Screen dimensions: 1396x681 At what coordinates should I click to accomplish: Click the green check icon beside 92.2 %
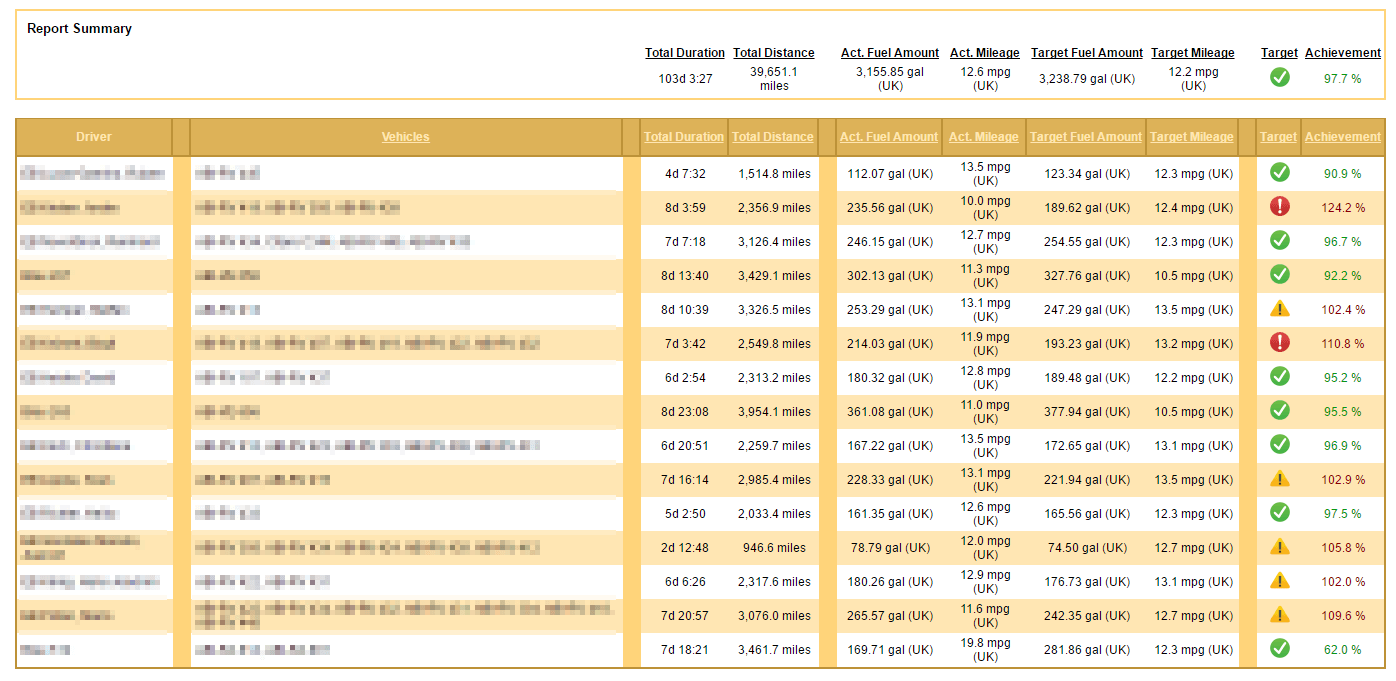[1279, 274]
